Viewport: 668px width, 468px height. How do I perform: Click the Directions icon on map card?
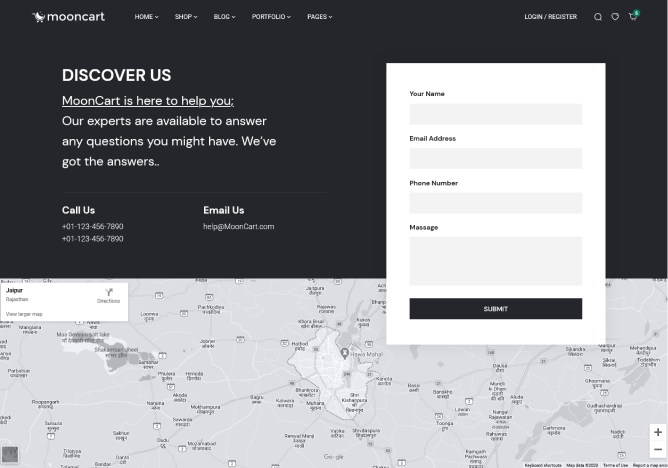click(x=108, y=294)
